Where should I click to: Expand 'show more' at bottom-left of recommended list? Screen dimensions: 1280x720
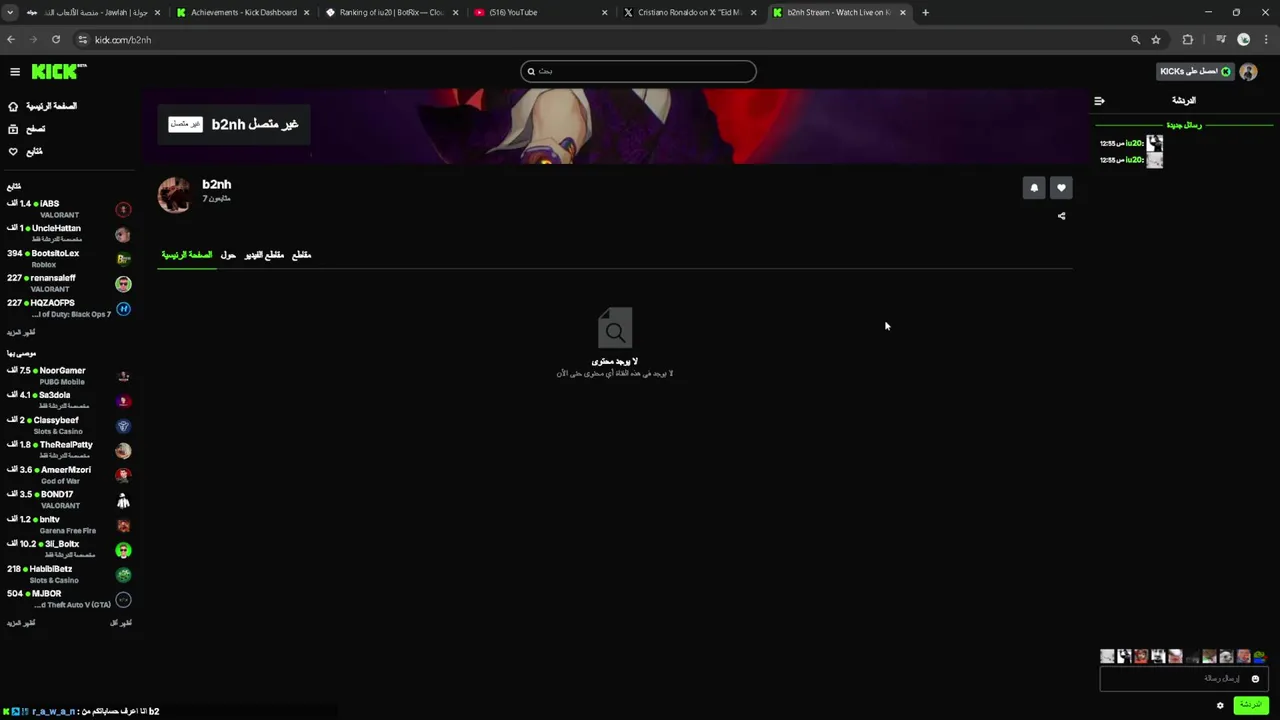[21, 623]
